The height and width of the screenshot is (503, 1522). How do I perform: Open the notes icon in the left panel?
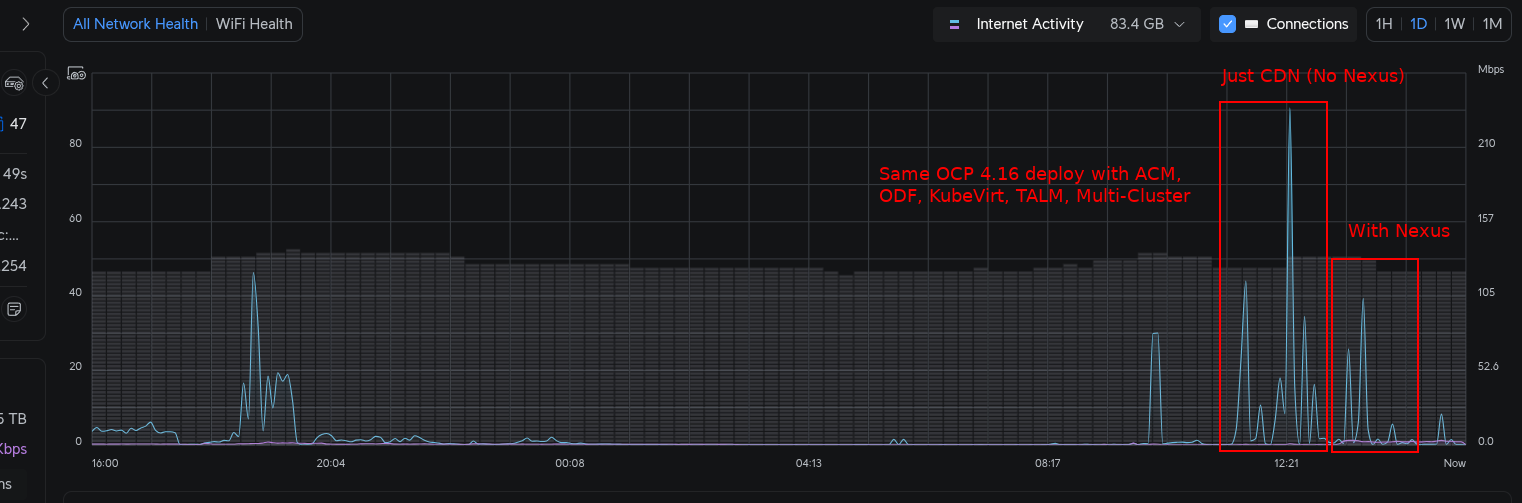(x=14, y=309)
